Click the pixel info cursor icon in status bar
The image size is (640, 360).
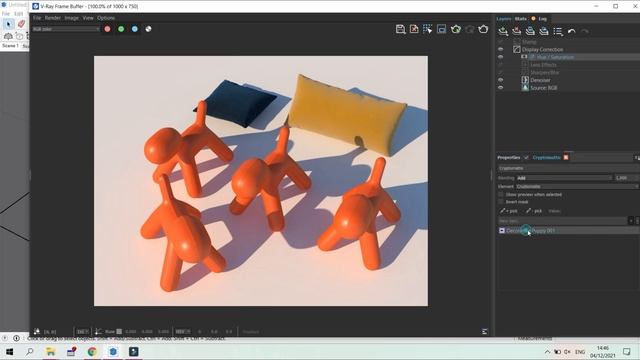point(37,331)
